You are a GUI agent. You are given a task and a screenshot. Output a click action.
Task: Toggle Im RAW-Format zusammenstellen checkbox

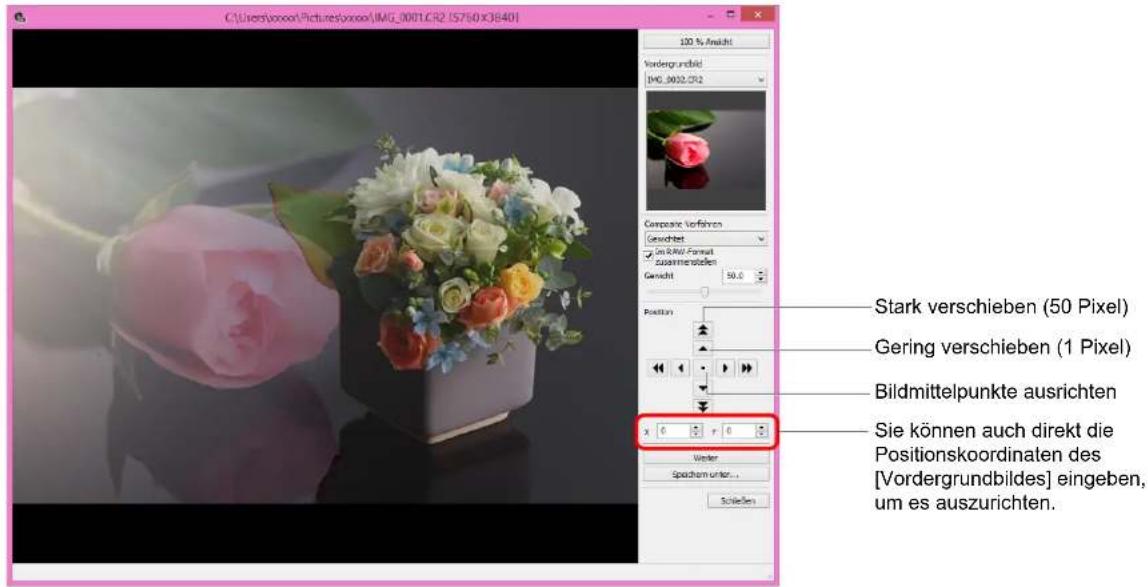coord(649,255)
